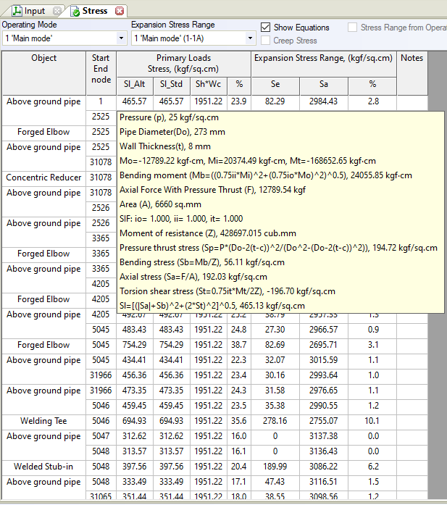Click the Object column header
The width and height of the screenshot is (447, 505).
pyautogui.click(x=44, y=73)
